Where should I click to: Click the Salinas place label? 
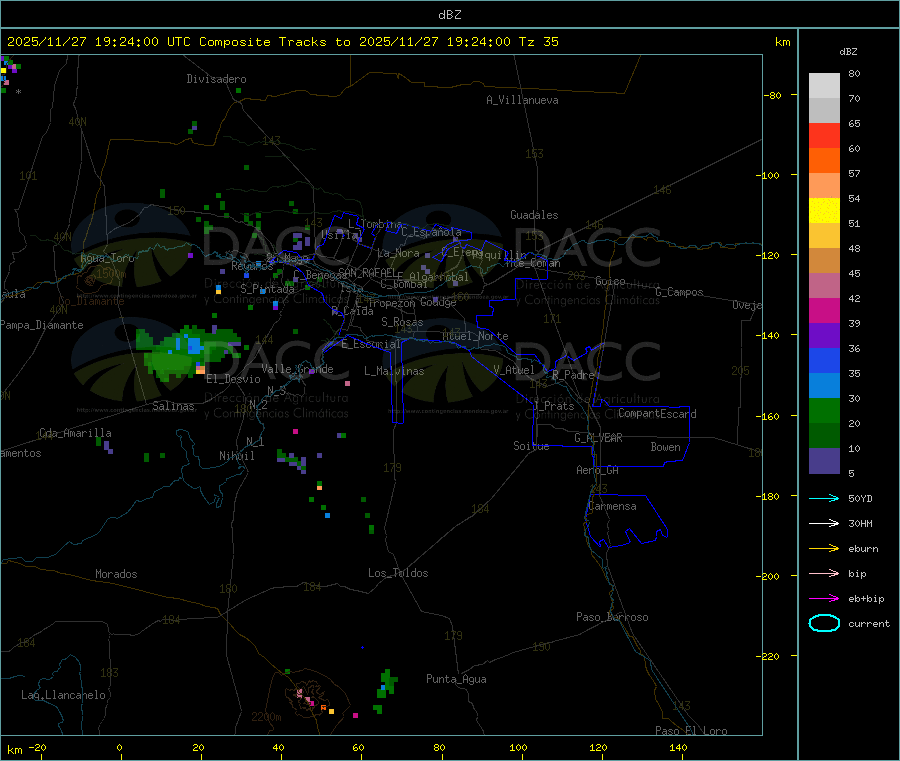pos(173,406)
